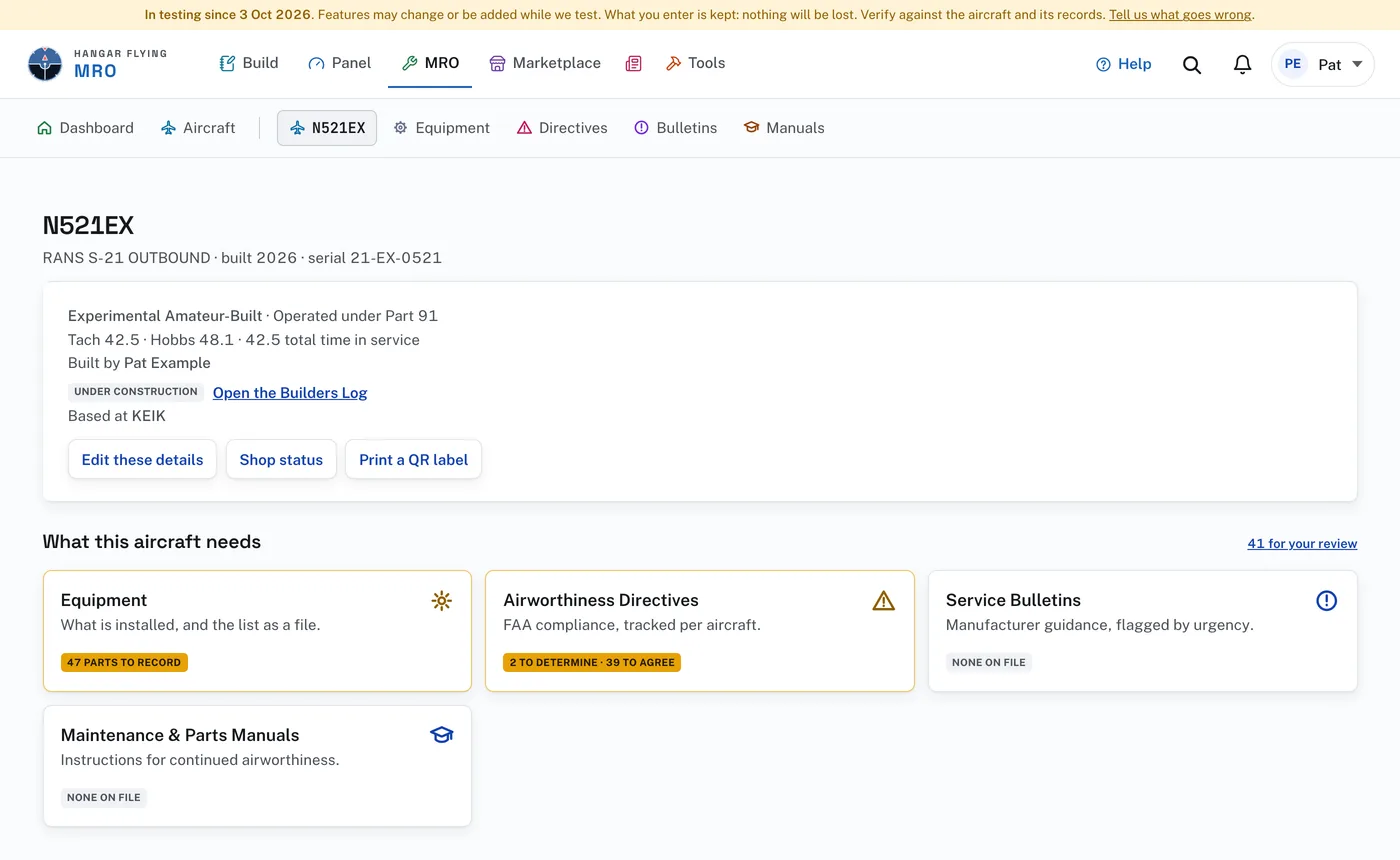
Task: Click the 2 TO DETERMINE · 39 TO AGREE badge
Action: tap(592, 662)
